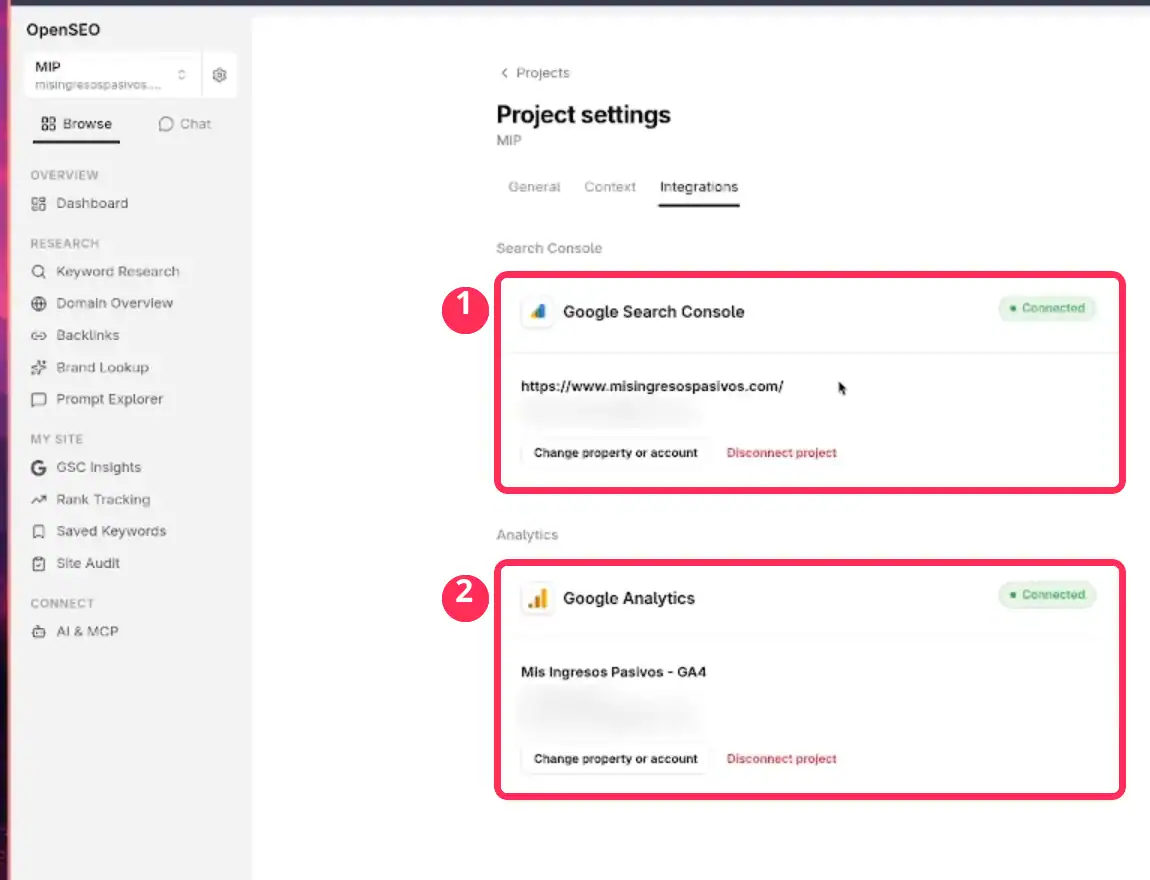Click Connected badge on Search Console card
The width and height of the screenshot is (1150, 880).
click(x=1047, y=308)
